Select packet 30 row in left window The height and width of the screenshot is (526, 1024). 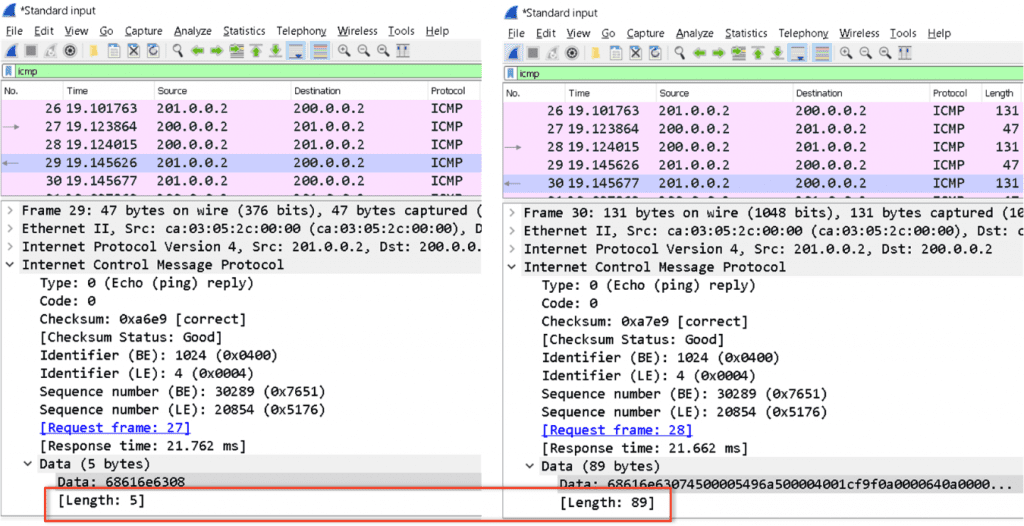coord(241,181)
